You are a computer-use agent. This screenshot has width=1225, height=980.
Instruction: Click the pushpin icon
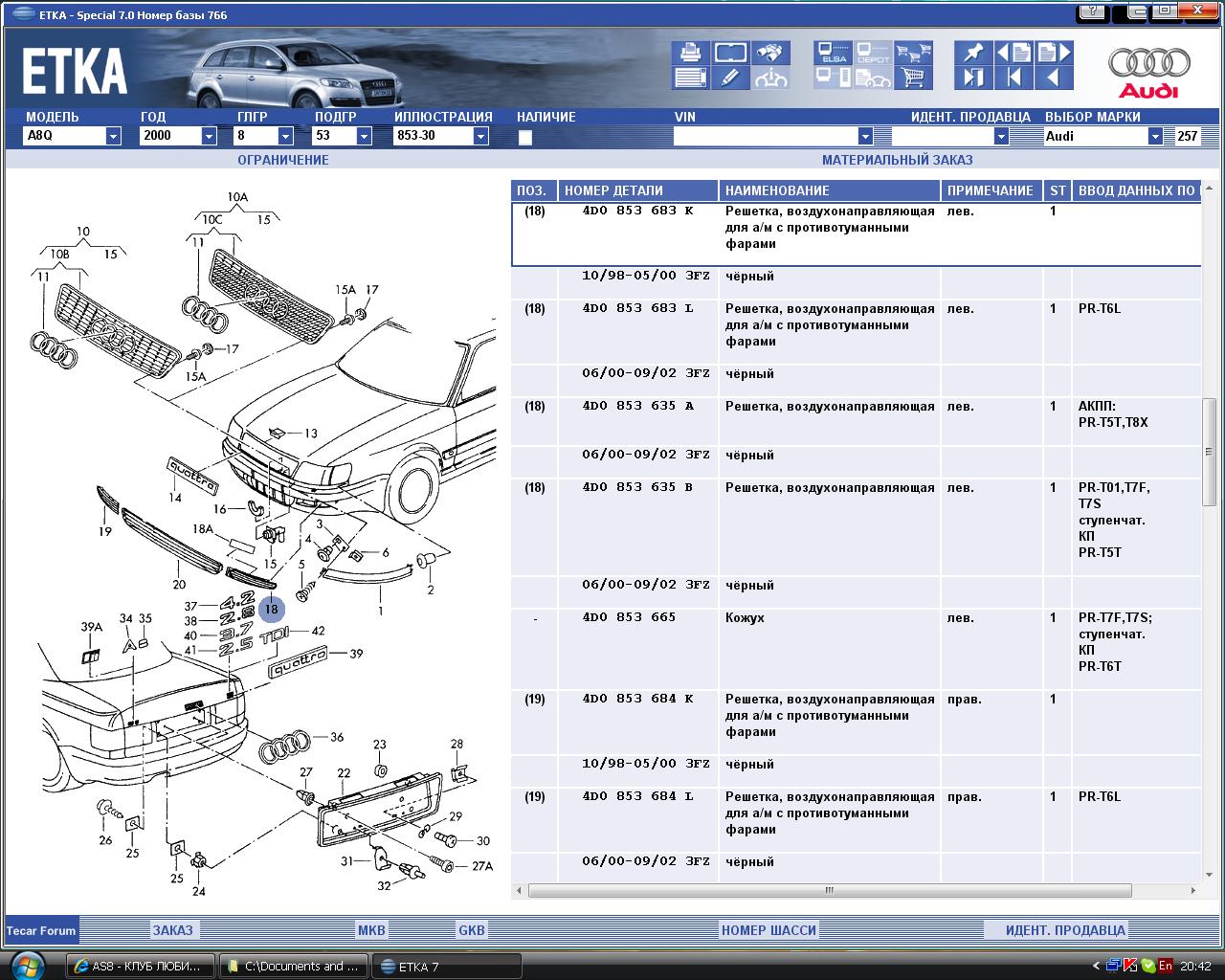[973, 53]
